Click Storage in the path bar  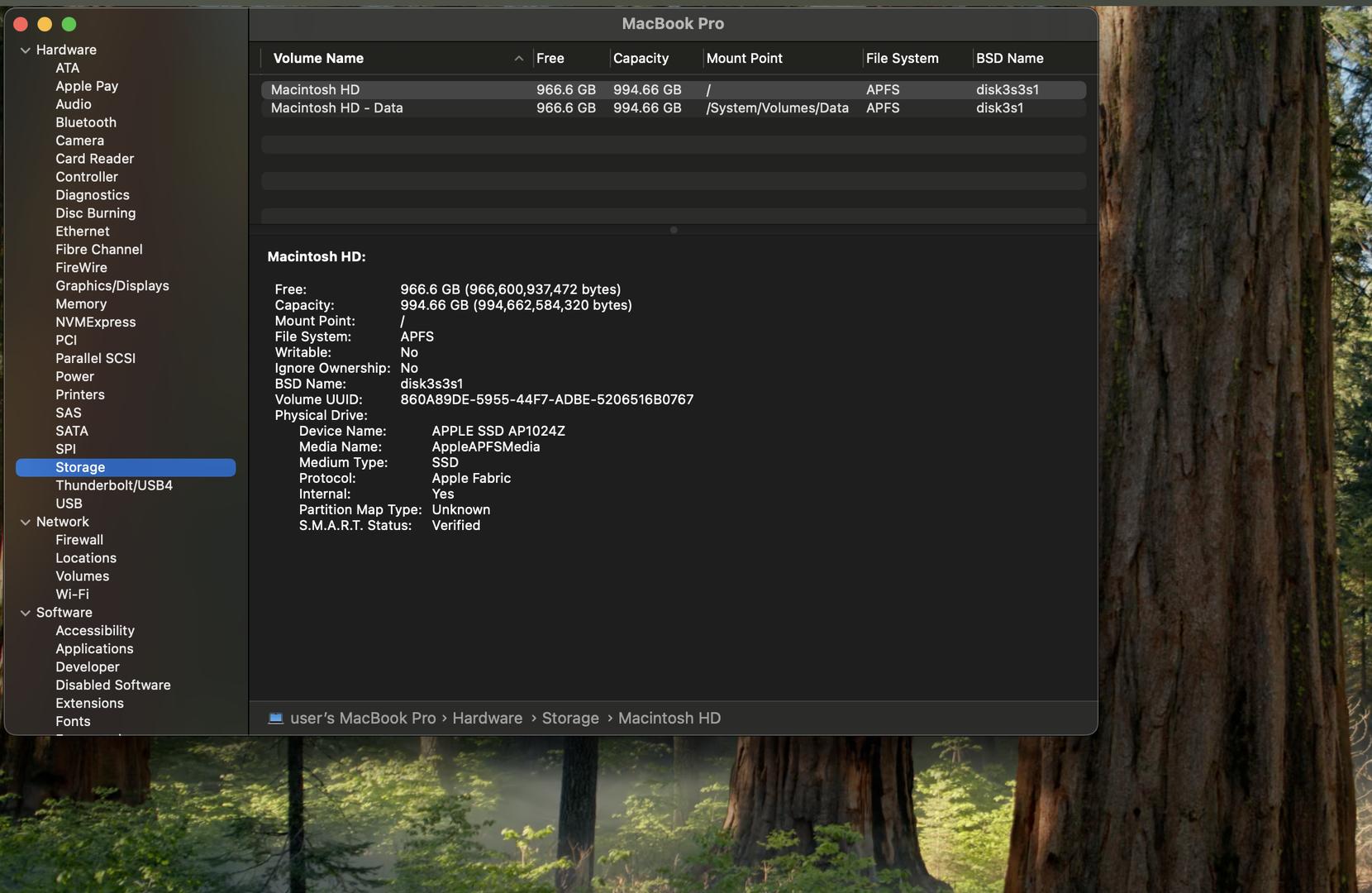pyautogui.click(x=570, y=719)
